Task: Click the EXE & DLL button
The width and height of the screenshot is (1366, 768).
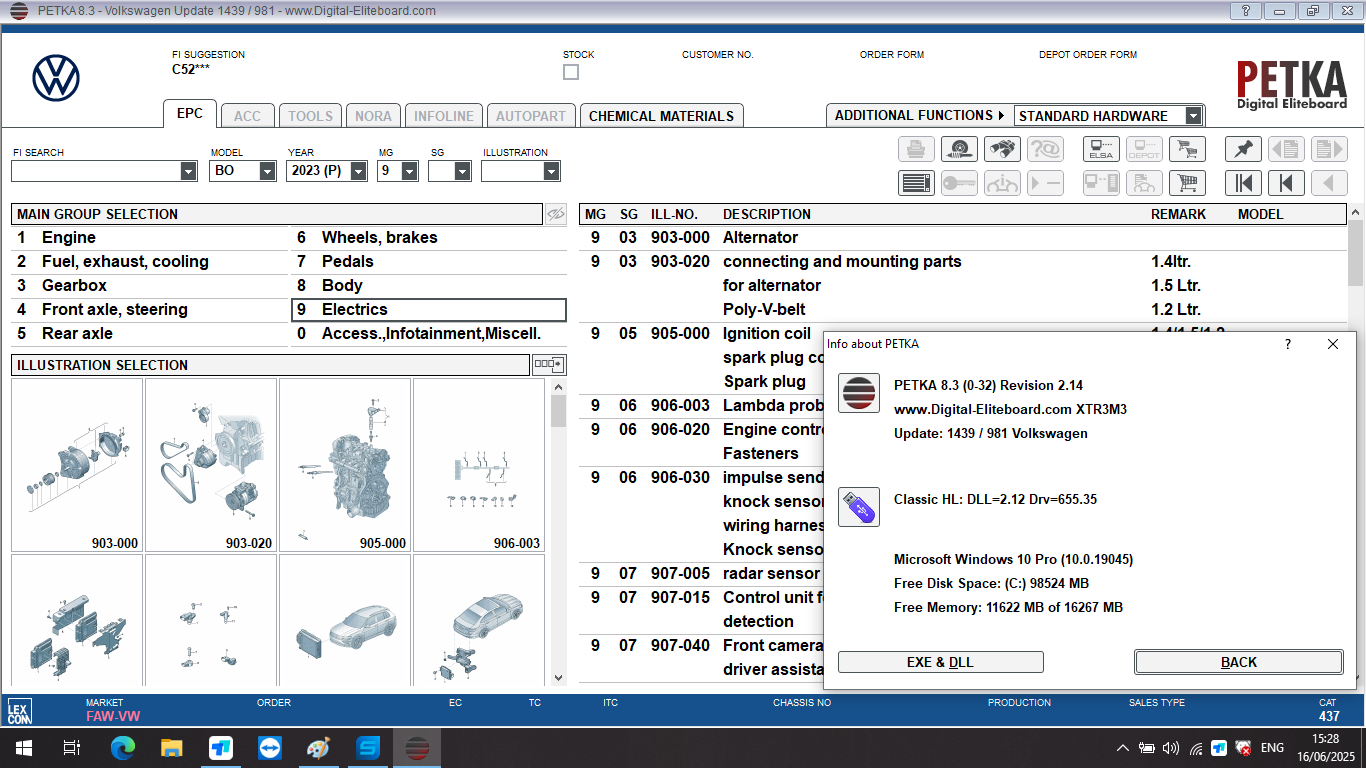Action: click(x=940, y=661)
